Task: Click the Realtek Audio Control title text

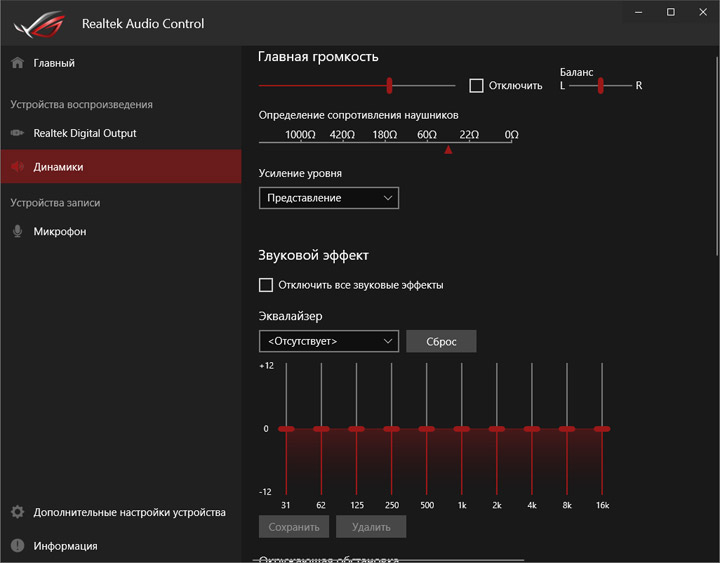Action: coord(143,23)
